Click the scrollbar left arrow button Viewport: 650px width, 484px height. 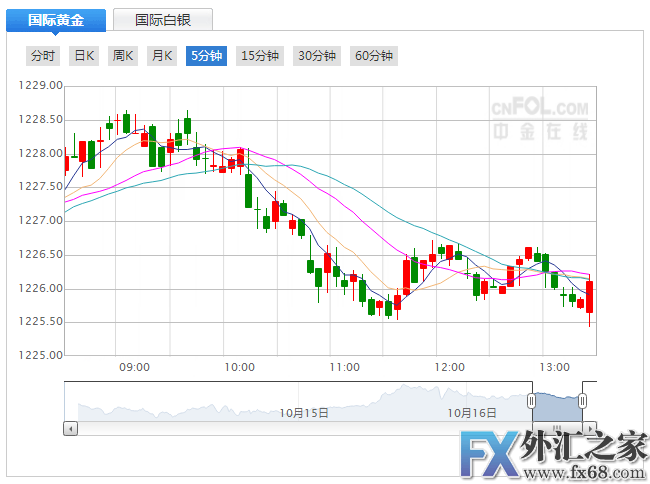tap(70, 428)
